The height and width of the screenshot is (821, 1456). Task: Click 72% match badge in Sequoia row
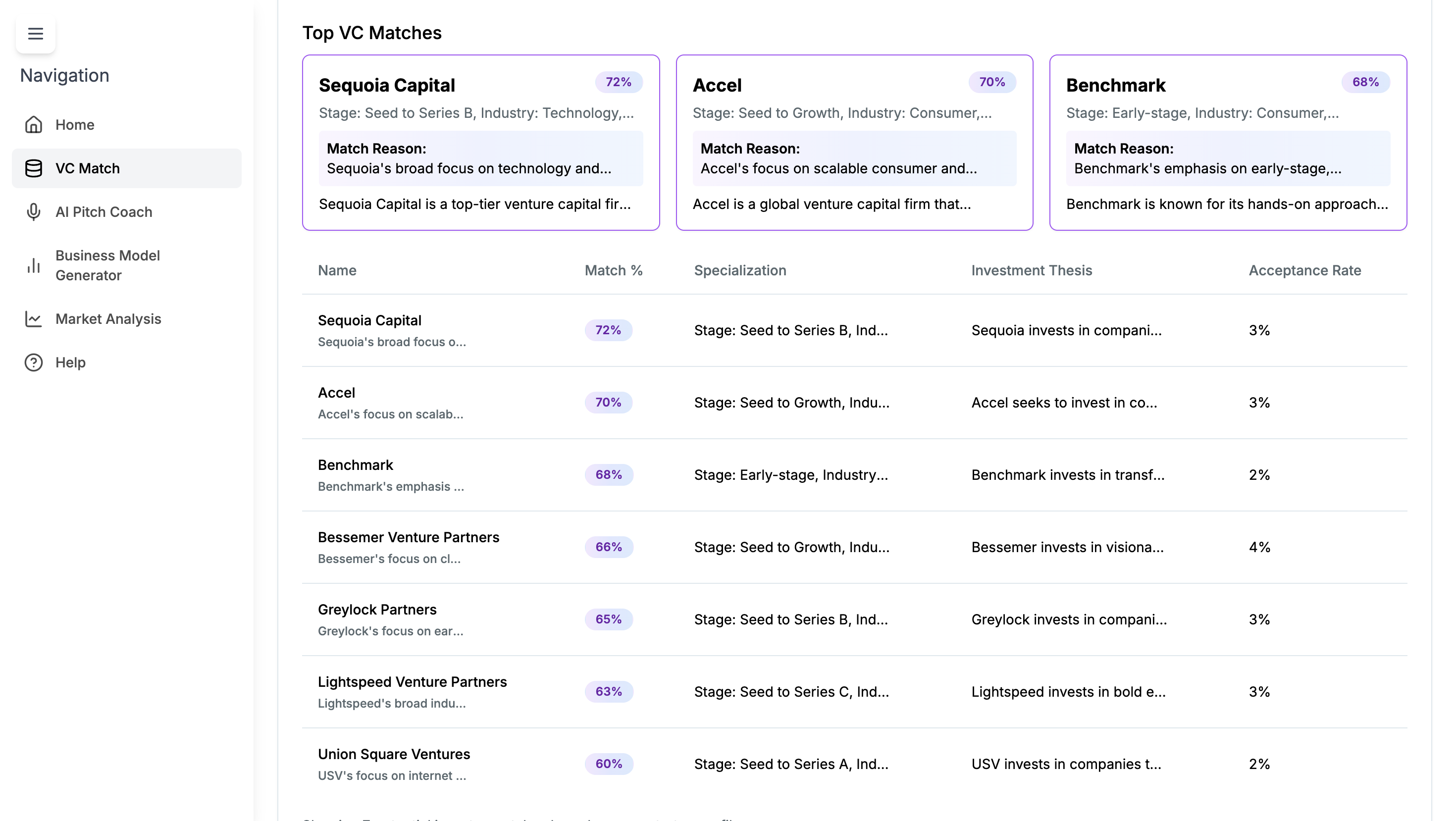tap(608, 330)
